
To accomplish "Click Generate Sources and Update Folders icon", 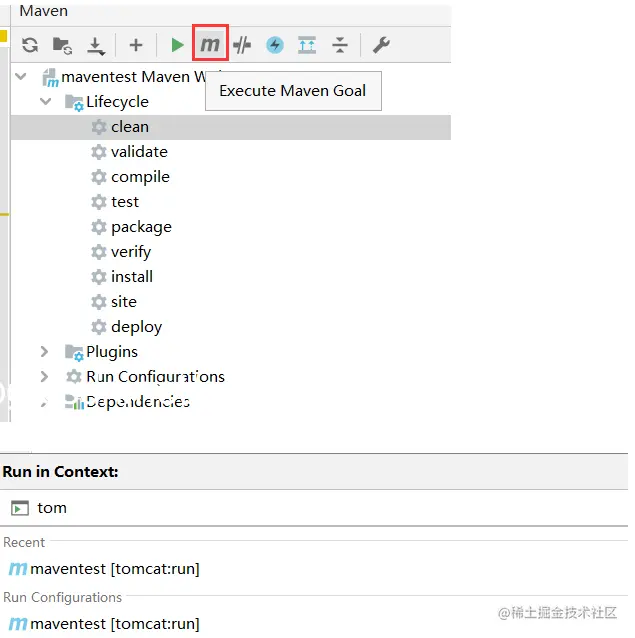I will click(x=62, y=45).
